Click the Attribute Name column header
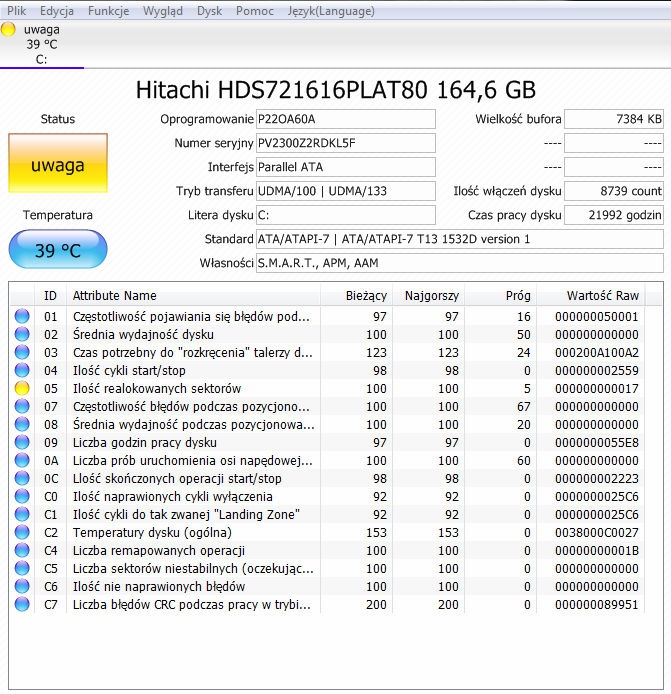The width and height of the screenshot is (671, 694). 193,295
